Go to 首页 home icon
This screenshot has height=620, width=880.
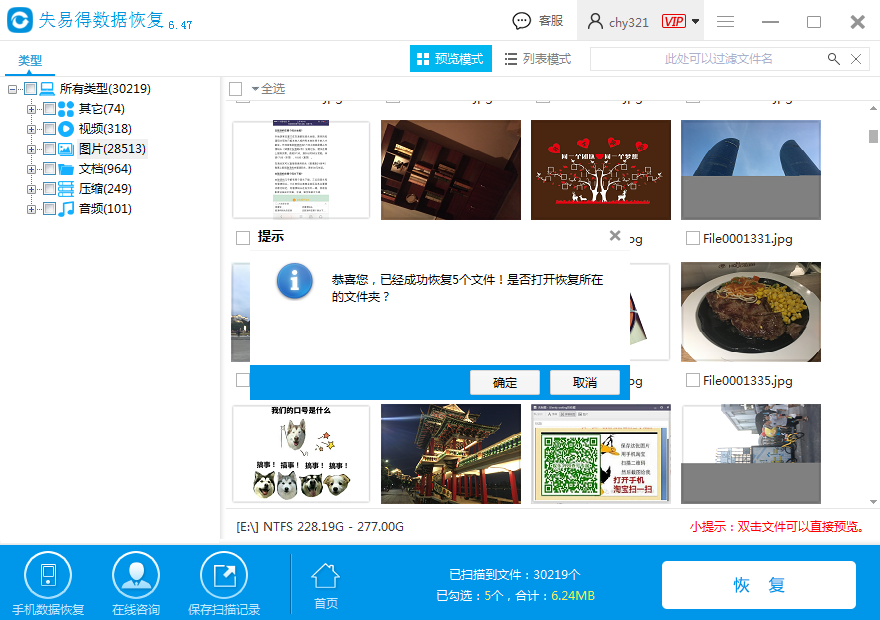326,576
